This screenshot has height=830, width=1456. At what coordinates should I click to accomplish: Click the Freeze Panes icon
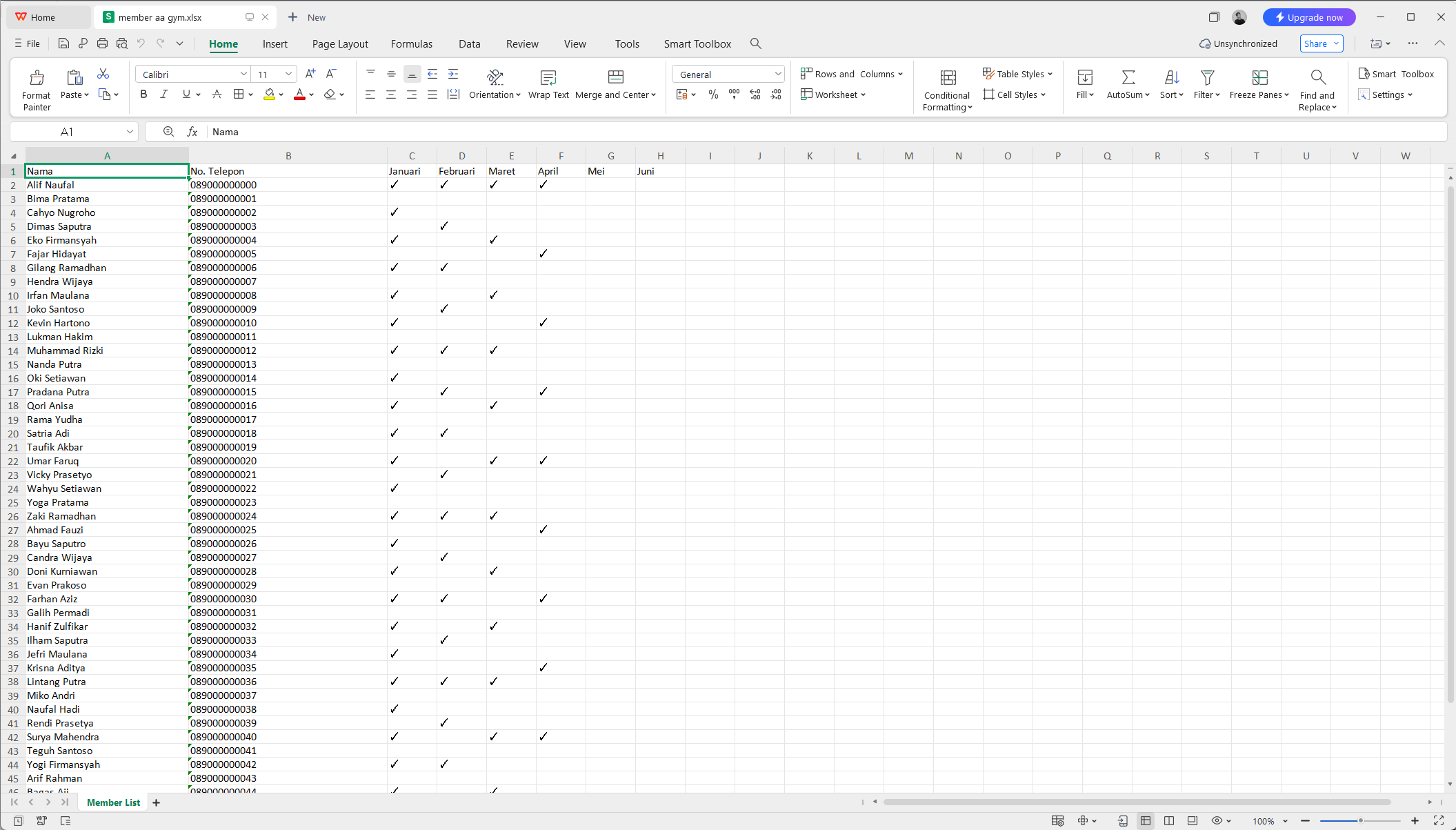pyautogui.click(x=1259, y=77)
